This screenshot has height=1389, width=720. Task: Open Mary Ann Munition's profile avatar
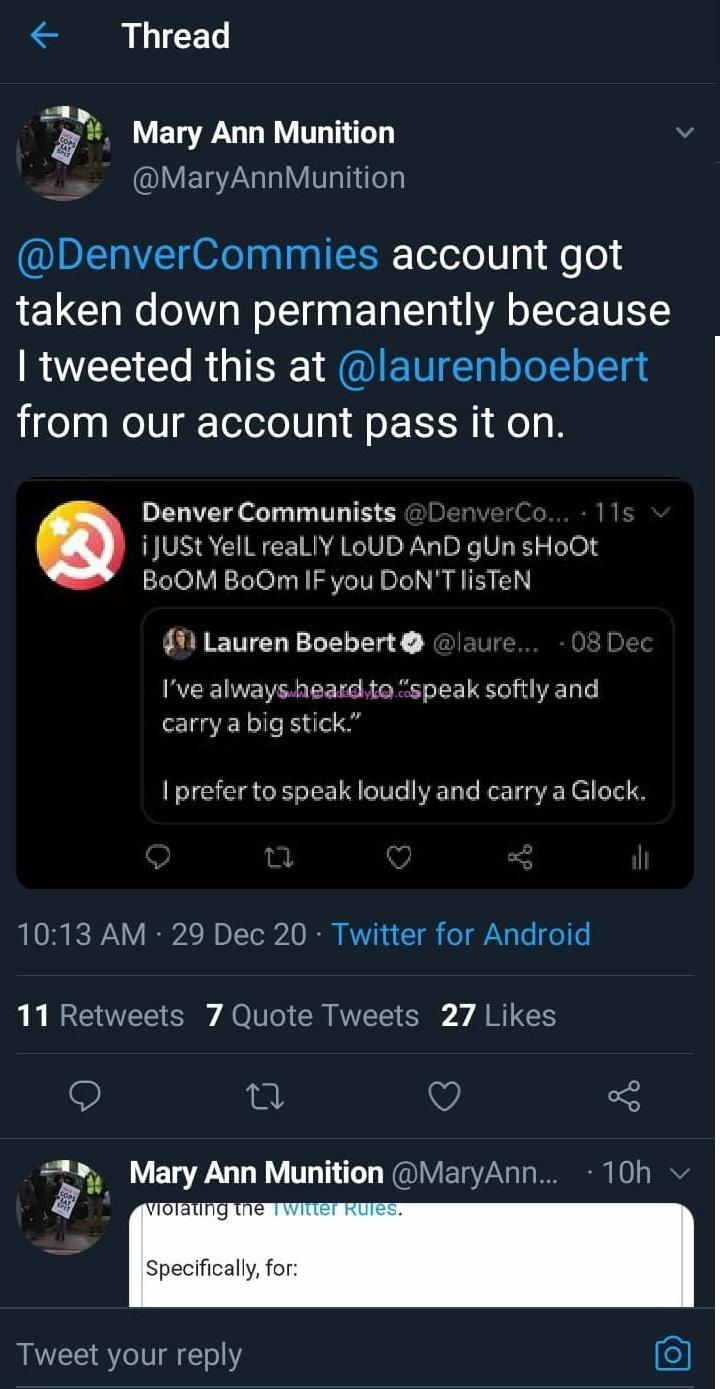coord(63,153)
